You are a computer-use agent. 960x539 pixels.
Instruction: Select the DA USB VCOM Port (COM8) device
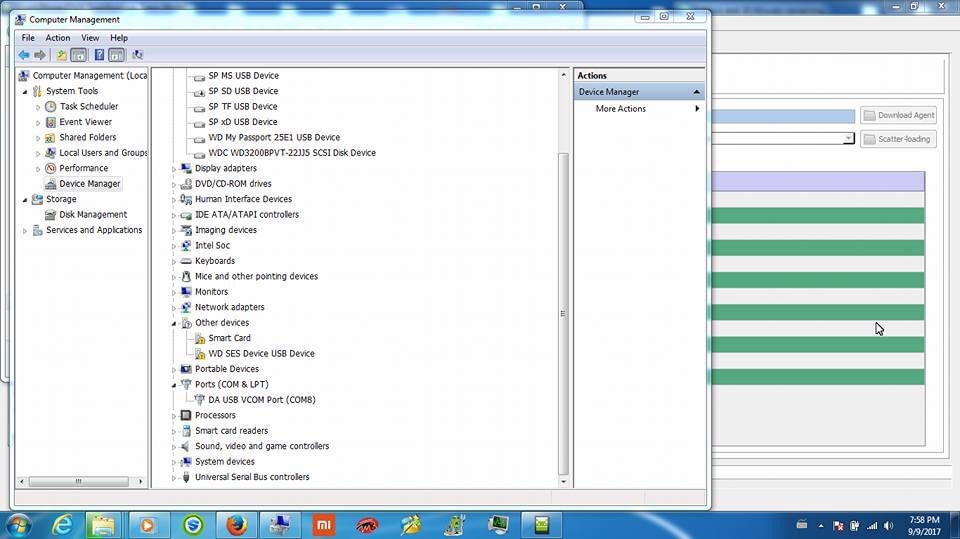(261, 400)
